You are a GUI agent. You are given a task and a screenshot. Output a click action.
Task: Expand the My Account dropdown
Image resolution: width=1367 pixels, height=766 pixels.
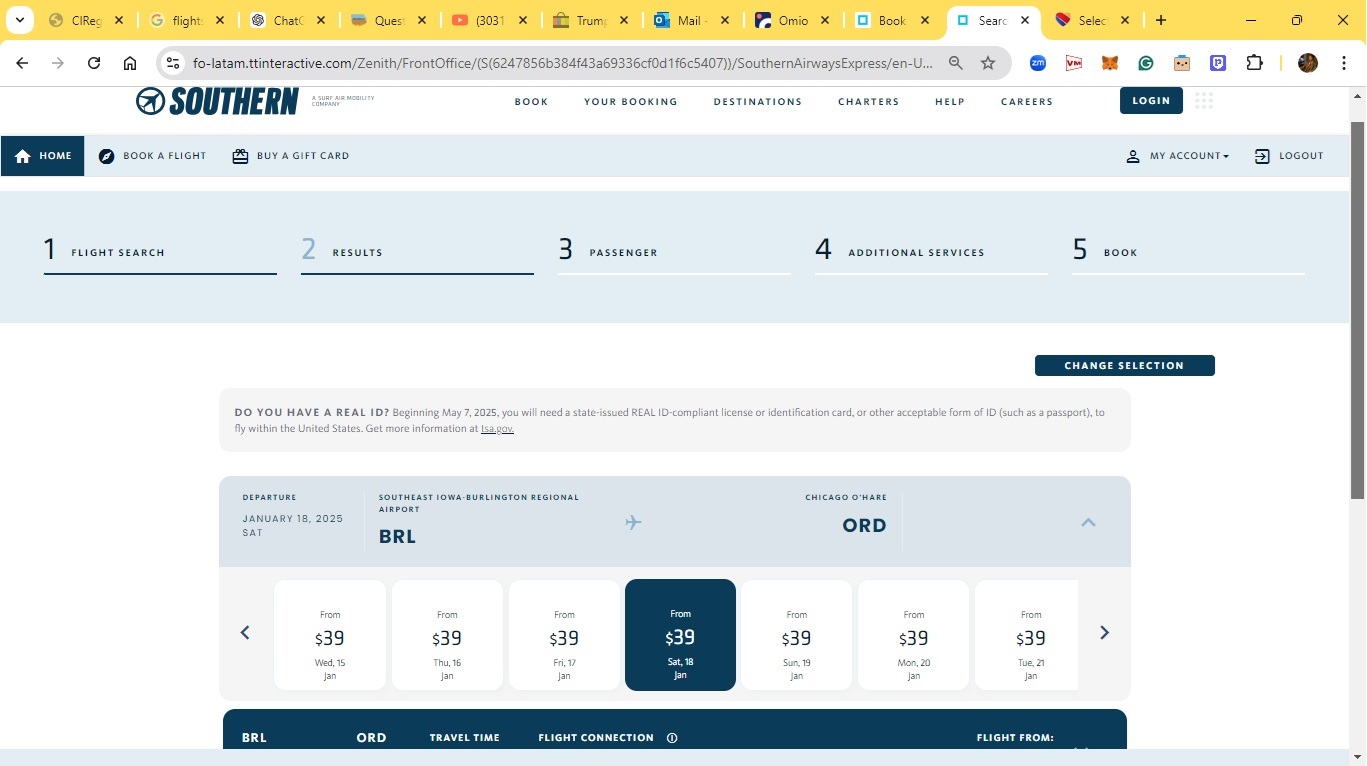click(1189, 156)
